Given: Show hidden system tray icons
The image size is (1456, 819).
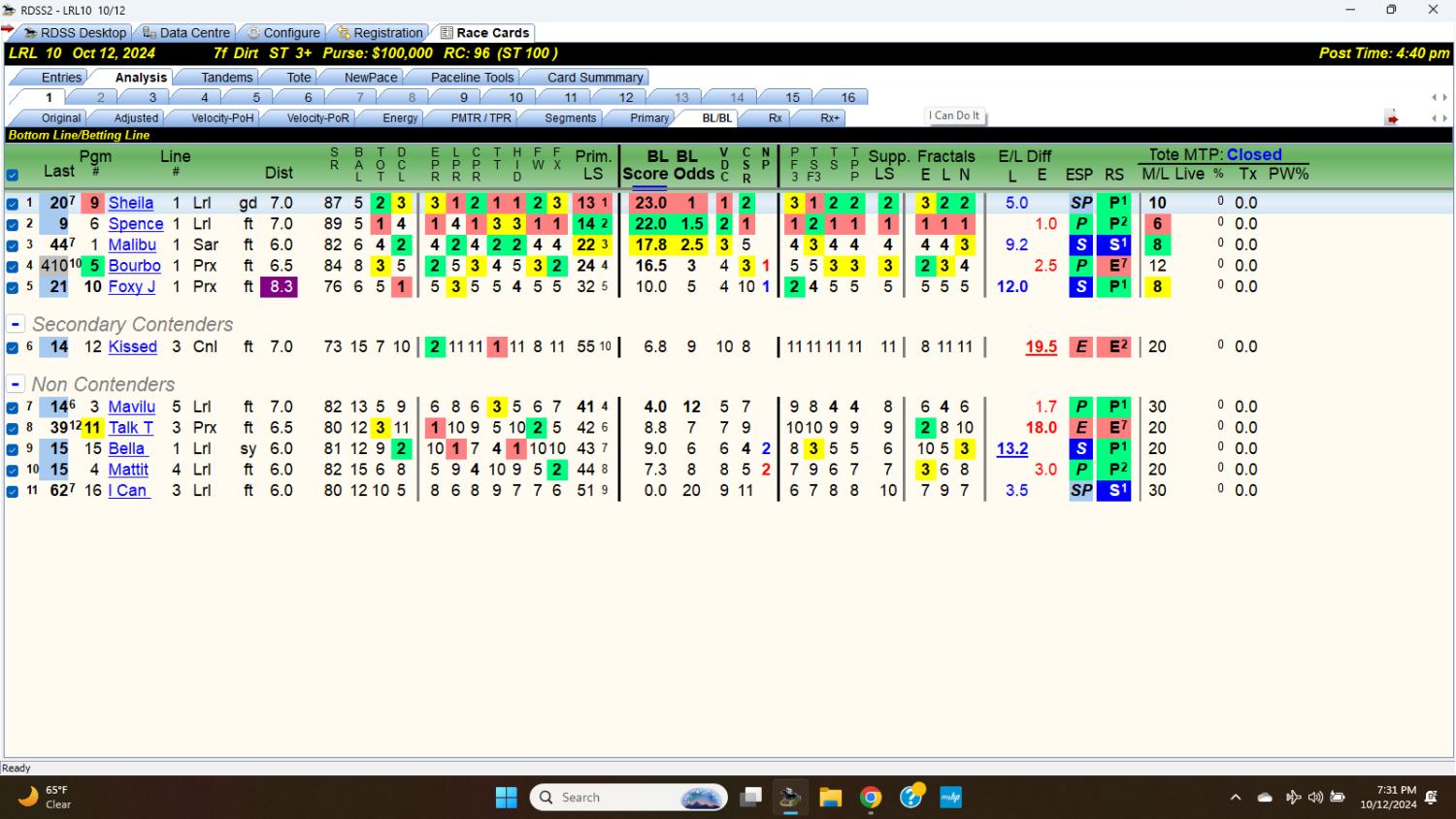Looking at the screenshot, I should 1235,798.
